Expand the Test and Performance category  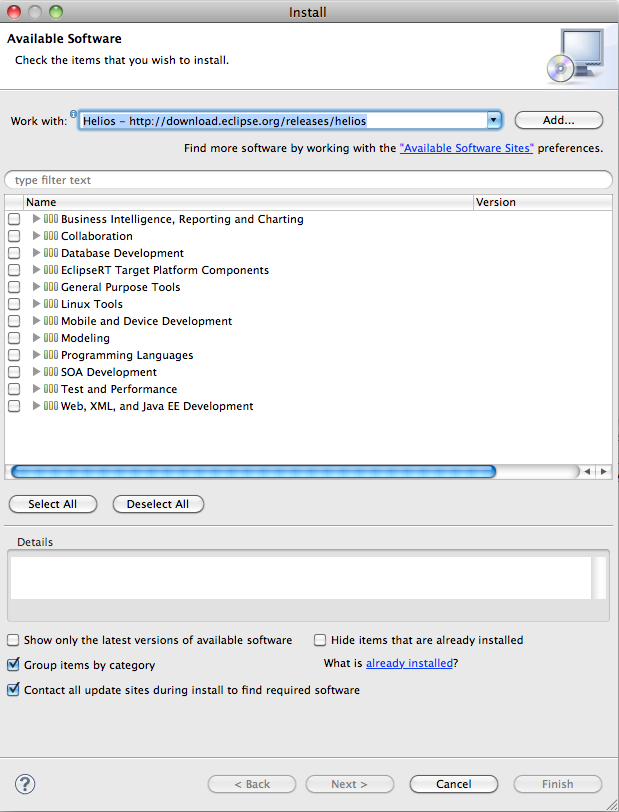[36, 388]
